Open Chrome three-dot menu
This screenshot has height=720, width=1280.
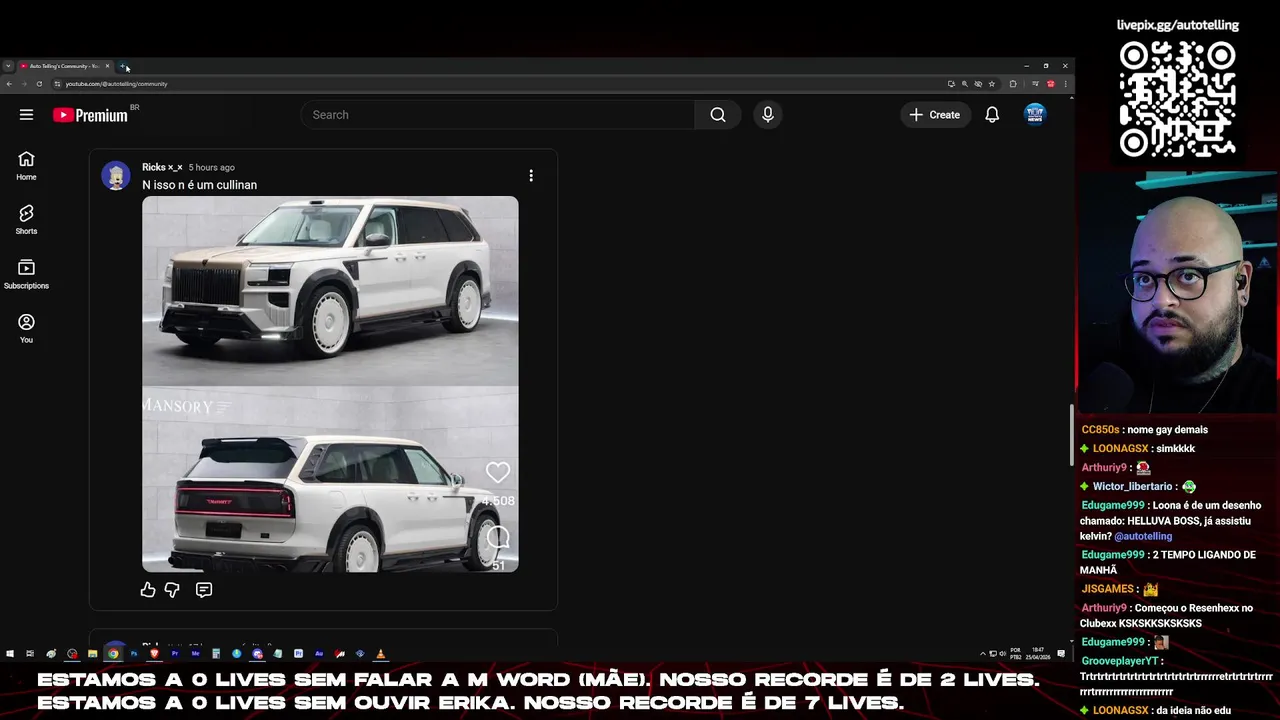1065,84
